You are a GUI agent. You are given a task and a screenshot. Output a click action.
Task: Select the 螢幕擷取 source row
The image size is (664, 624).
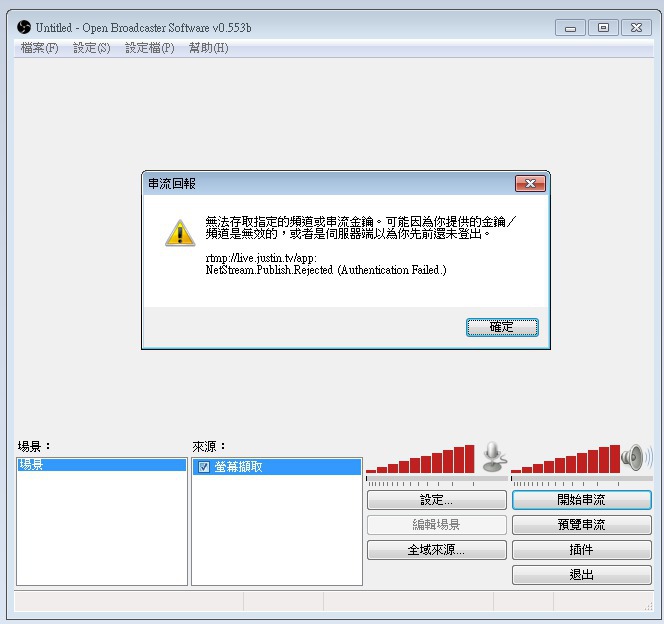pyautogui.click(x=277, y=467)
